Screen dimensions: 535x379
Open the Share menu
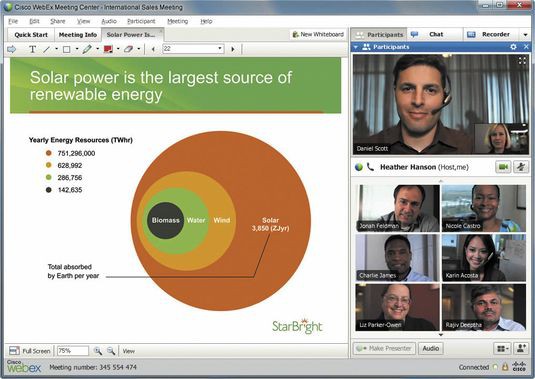coord(58,21)
